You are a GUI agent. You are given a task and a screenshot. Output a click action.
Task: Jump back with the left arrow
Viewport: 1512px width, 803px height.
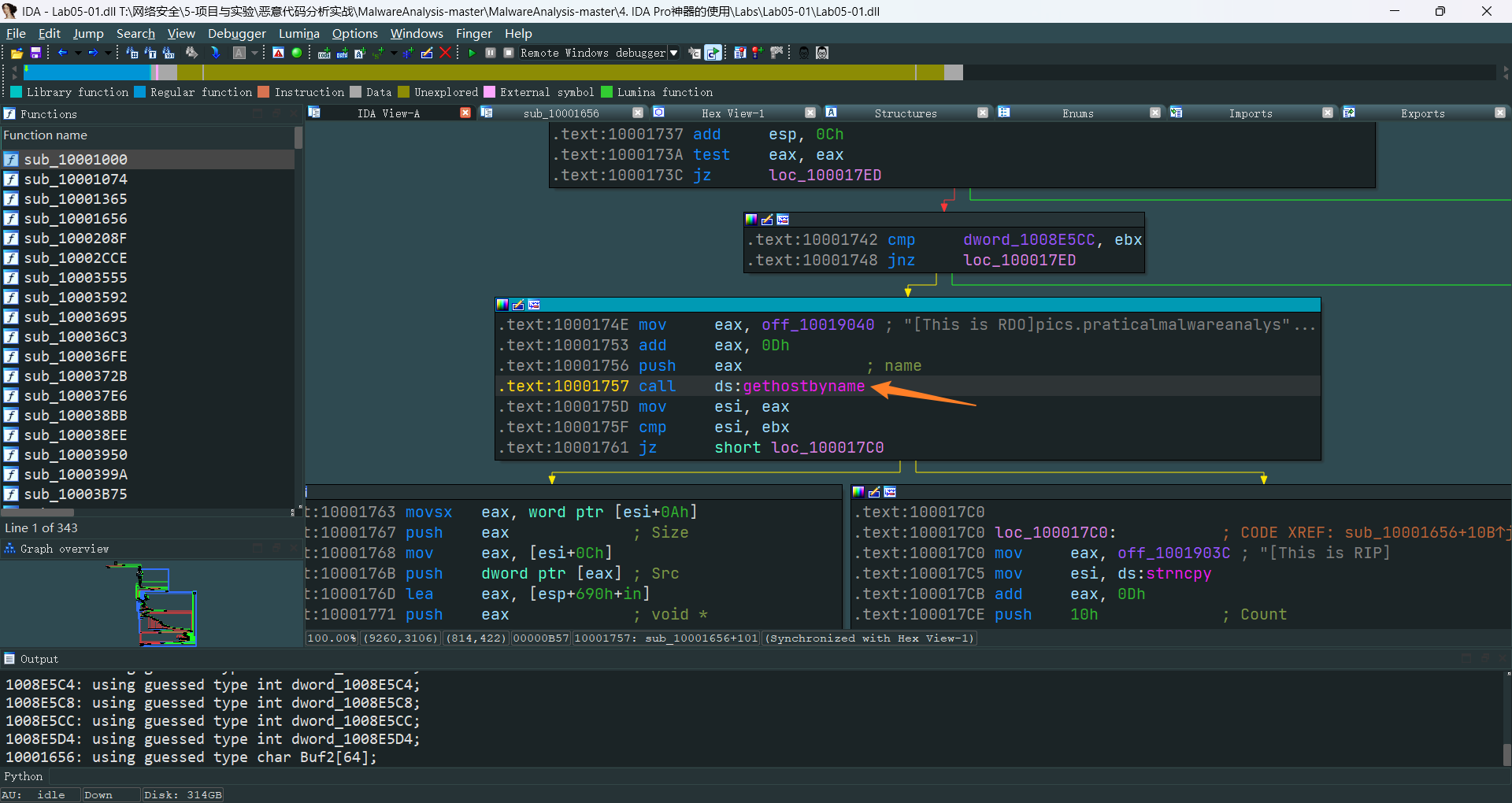coord(63,53)
